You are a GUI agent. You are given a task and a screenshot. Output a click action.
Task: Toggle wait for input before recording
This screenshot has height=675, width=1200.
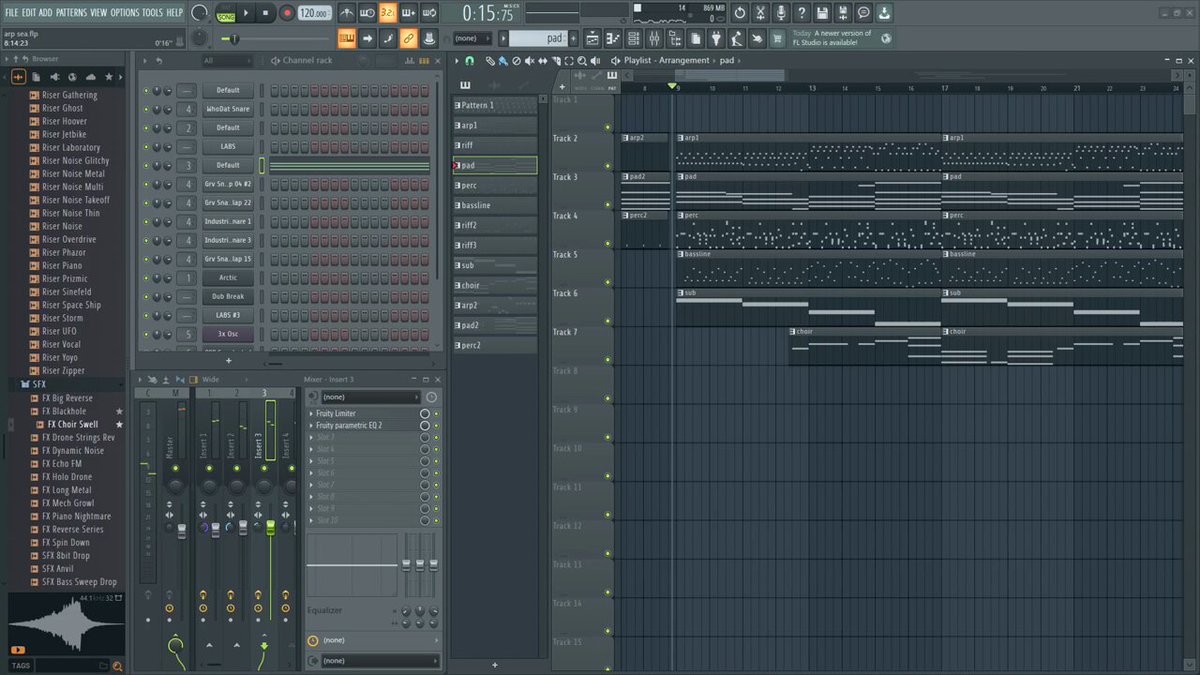(367, 13)
